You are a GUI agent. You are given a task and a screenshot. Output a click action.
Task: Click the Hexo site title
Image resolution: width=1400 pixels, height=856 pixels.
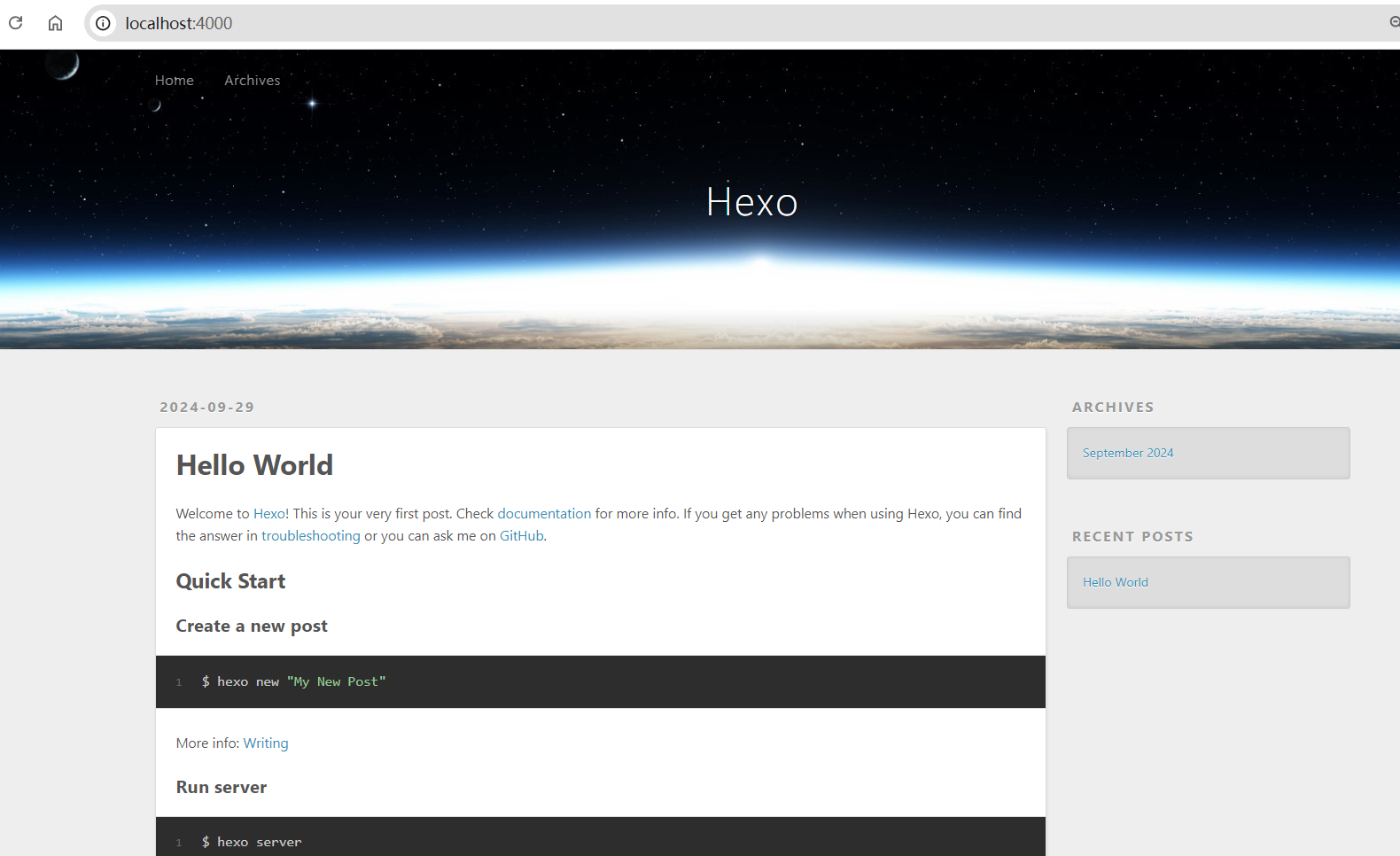[x=752, y=202]
